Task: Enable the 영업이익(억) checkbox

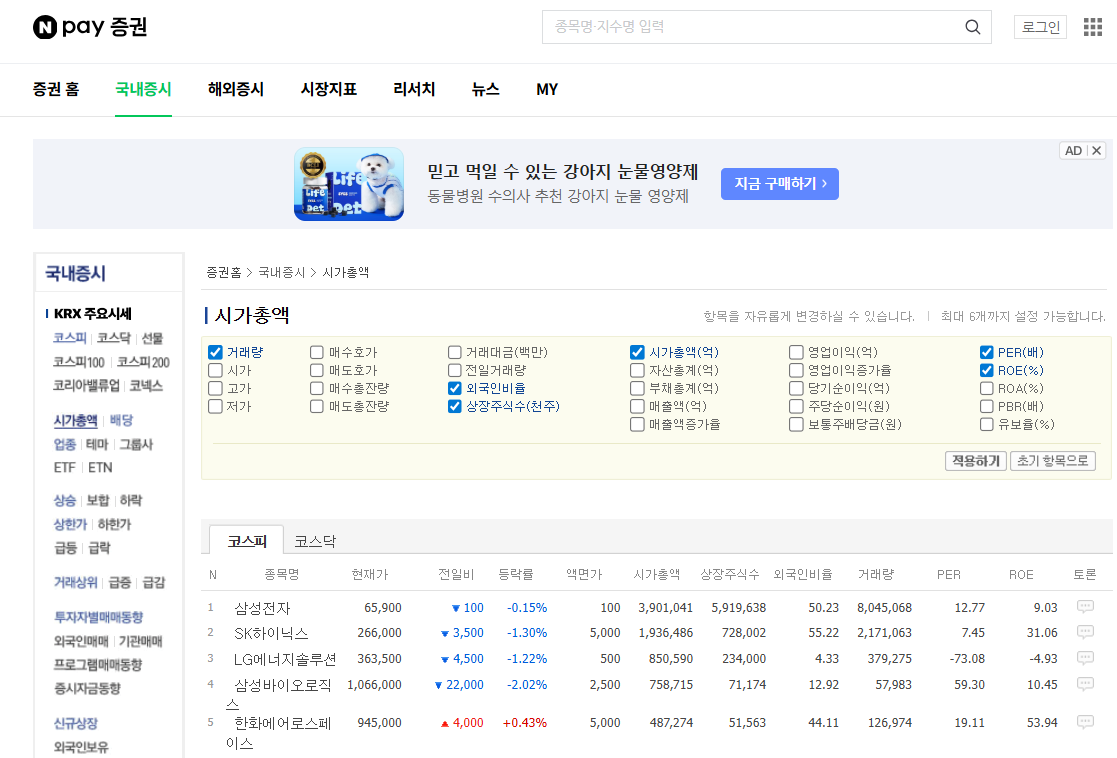Action: (x=796, y=352)
